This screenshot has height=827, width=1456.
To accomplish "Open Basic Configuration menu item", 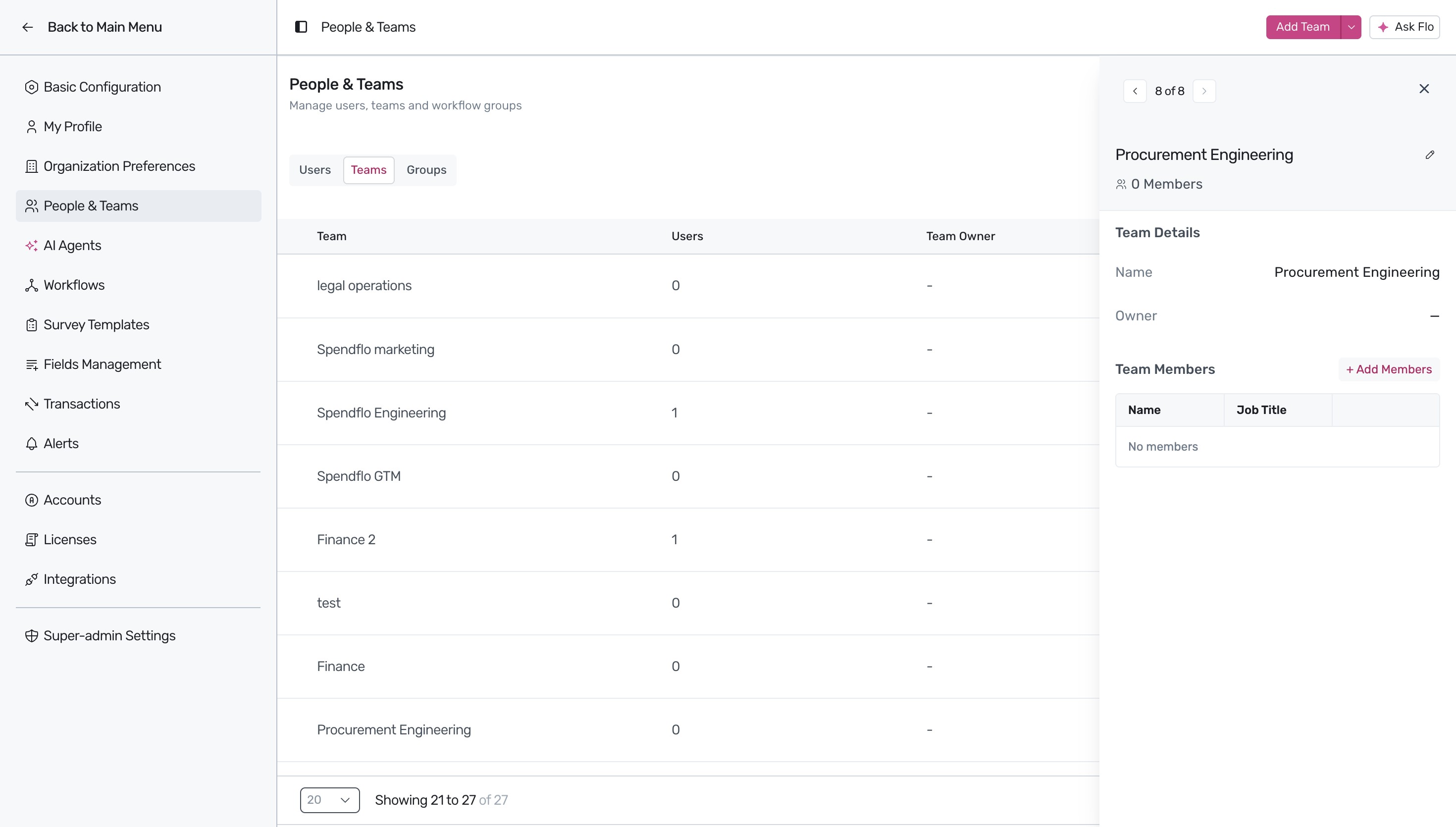I will 139,87.
